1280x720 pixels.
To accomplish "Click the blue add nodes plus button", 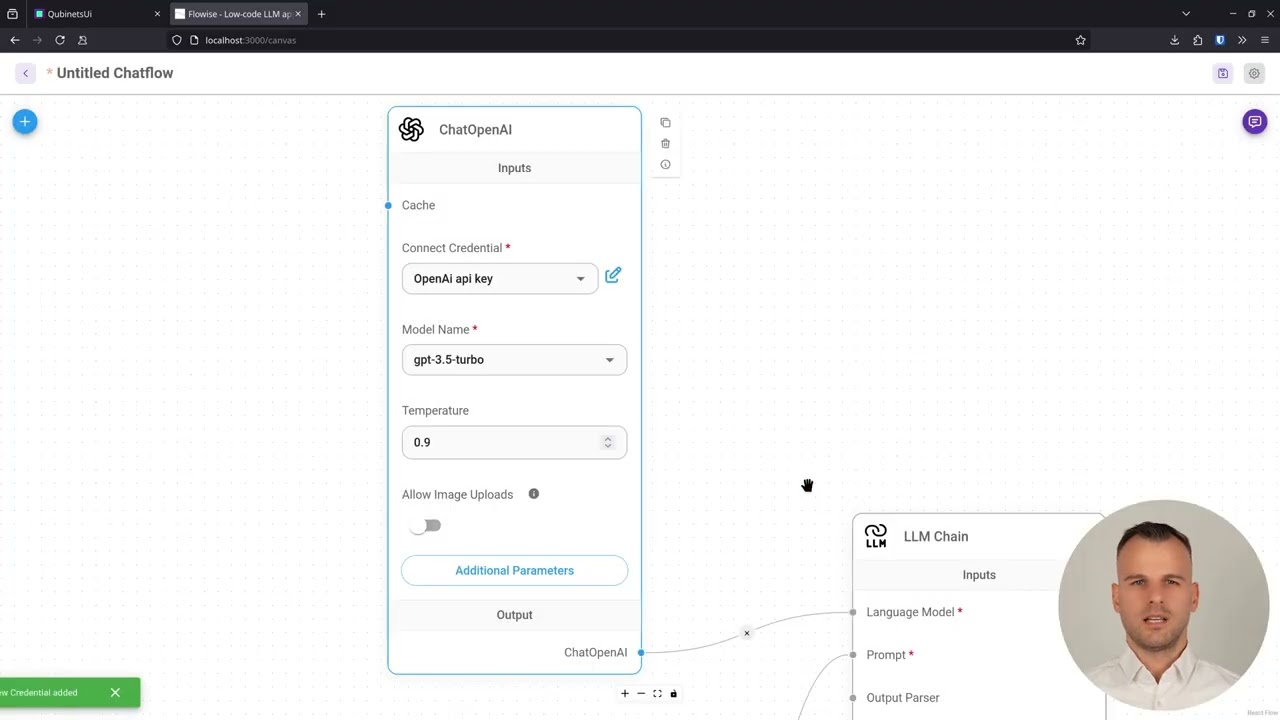I will 25,122.
